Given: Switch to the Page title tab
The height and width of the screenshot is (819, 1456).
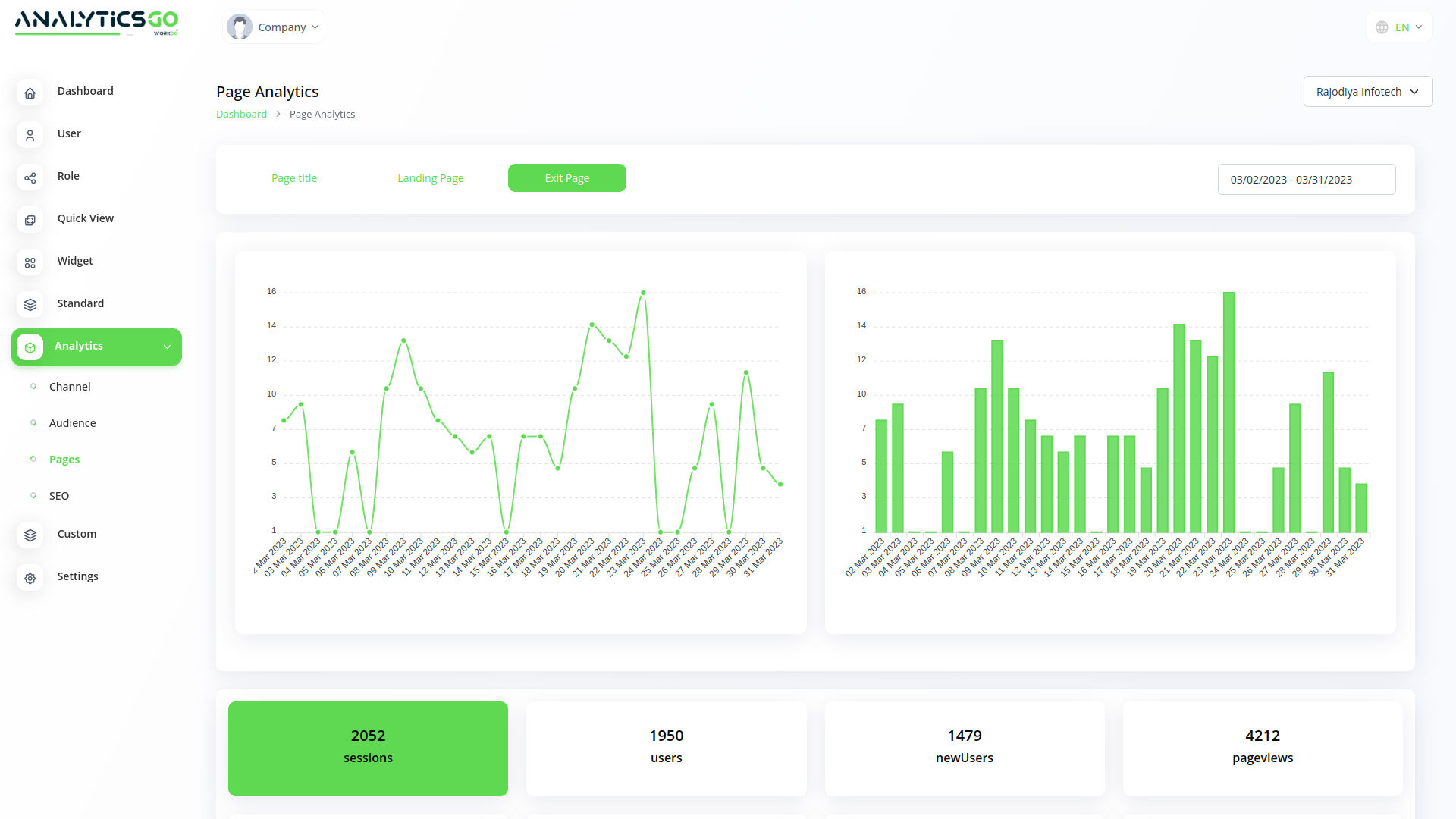Looking at the screenshot, I should click(x=294, y=178).
